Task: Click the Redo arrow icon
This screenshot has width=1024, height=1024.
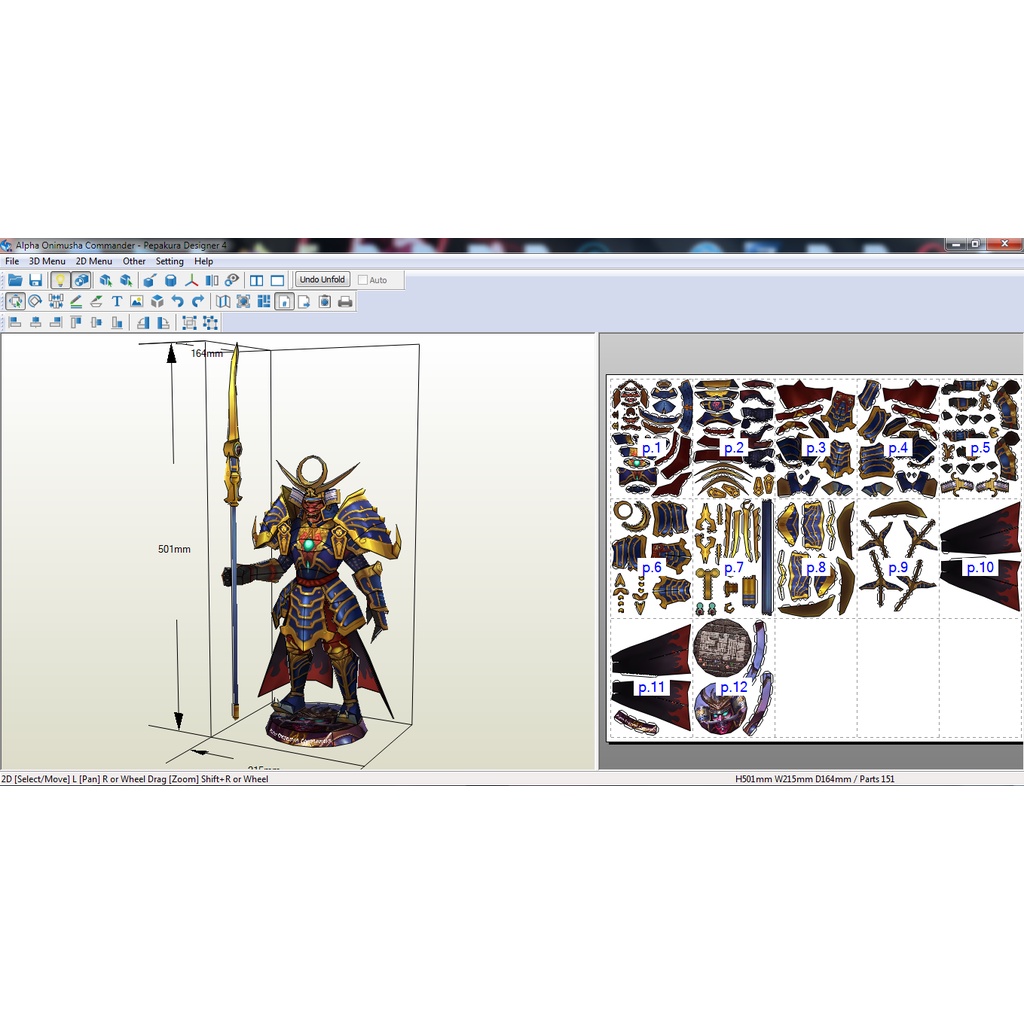Action: tap(198, 301)
